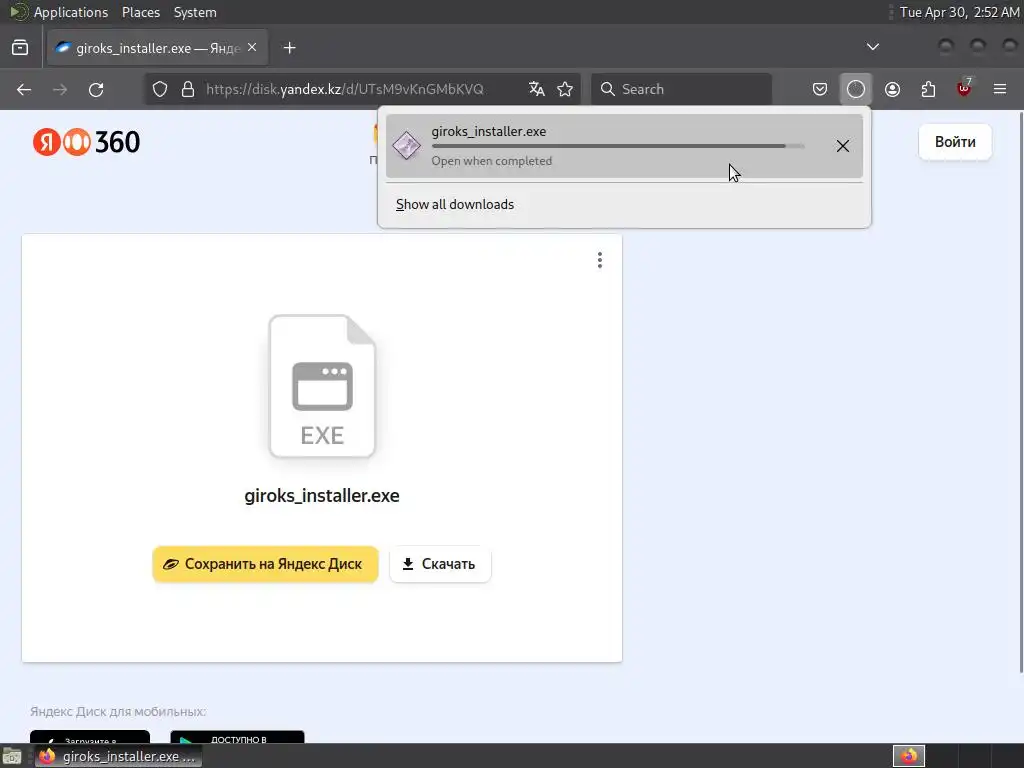Click the Загрузите в App Store badge

(x=90, y=737)
